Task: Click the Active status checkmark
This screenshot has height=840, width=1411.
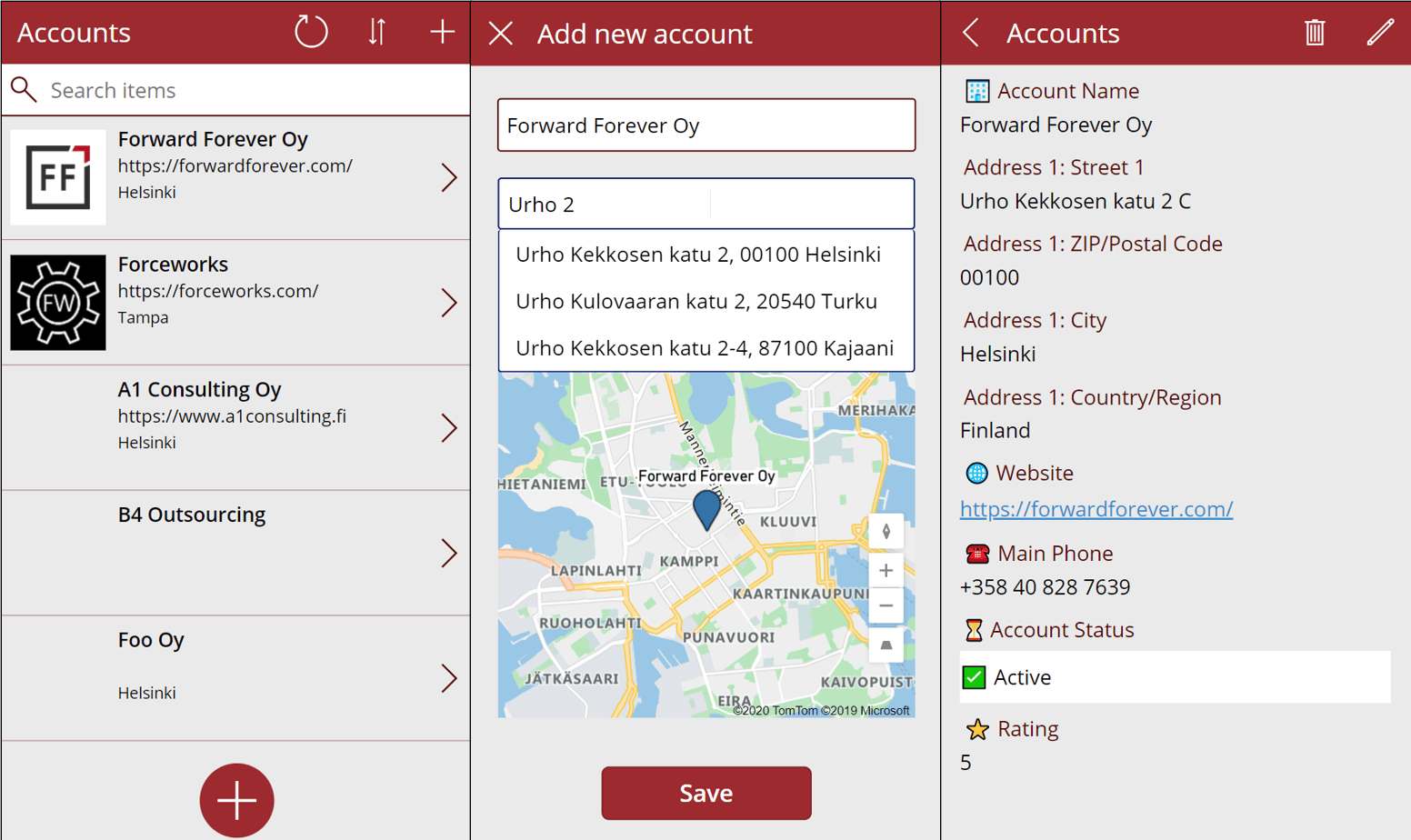Action: pos(976,676)
